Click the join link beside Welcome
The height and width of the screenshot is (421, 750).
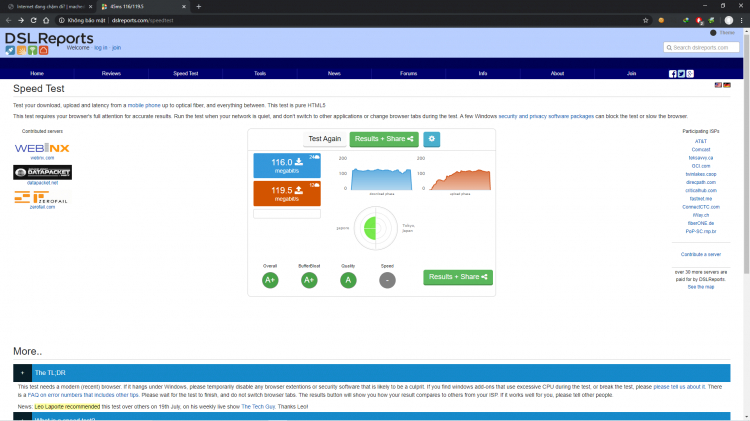(116, 48)
